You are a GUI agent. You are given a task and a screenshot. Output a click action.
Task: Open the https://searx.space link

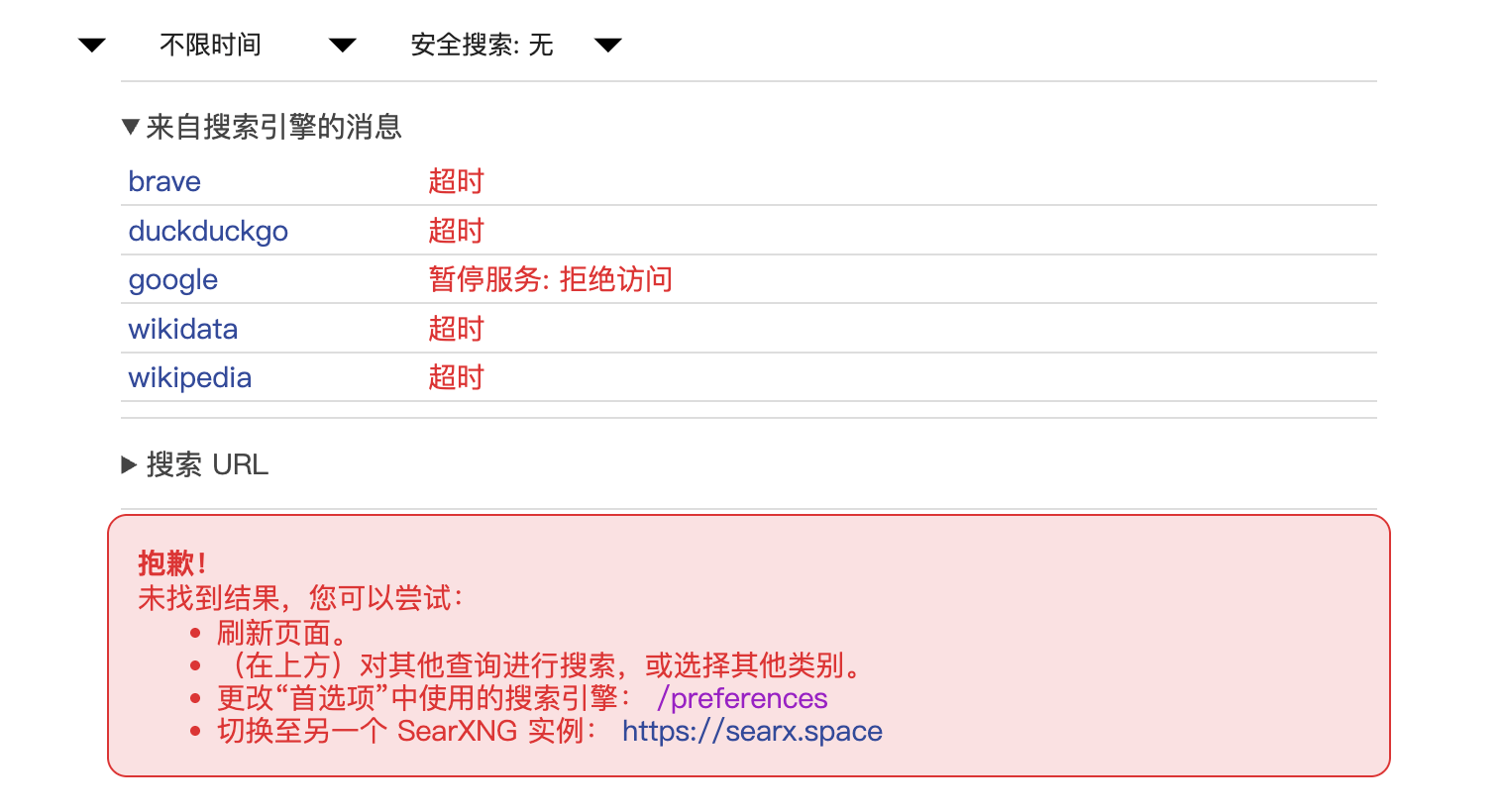click(752, 732)
